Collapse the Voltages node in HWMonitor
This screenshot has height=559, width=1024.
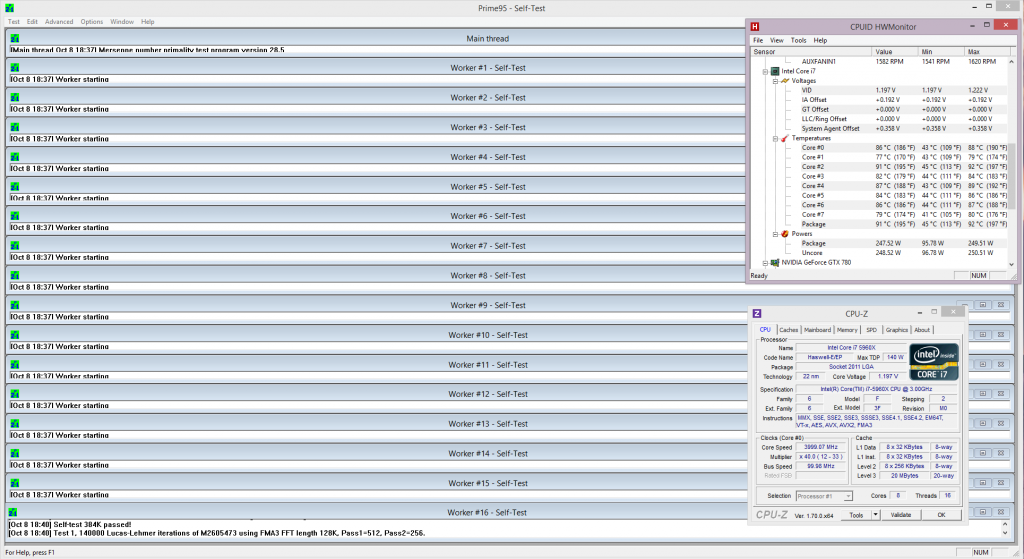tap(775, 81)
